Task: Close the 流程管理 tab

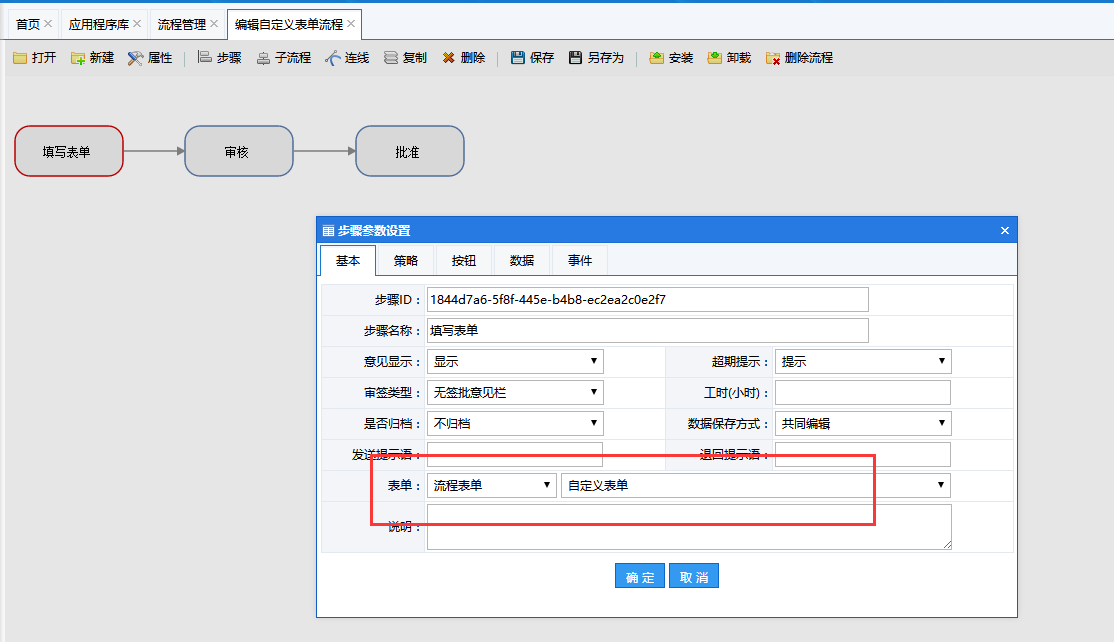Action: [214, 23]
